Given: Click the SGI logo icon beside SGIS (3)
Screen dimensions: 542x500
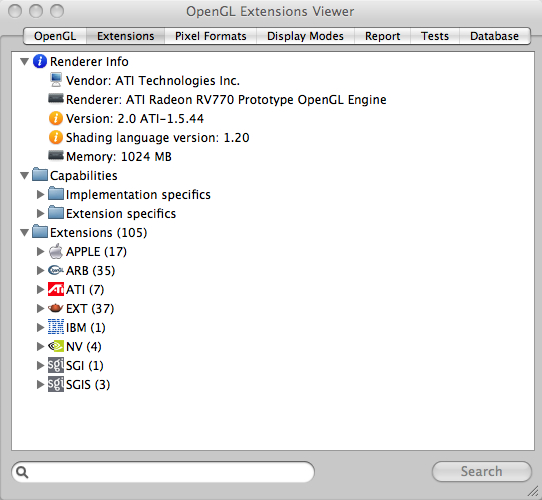Looking at the screenshot, I should (56, 384).
